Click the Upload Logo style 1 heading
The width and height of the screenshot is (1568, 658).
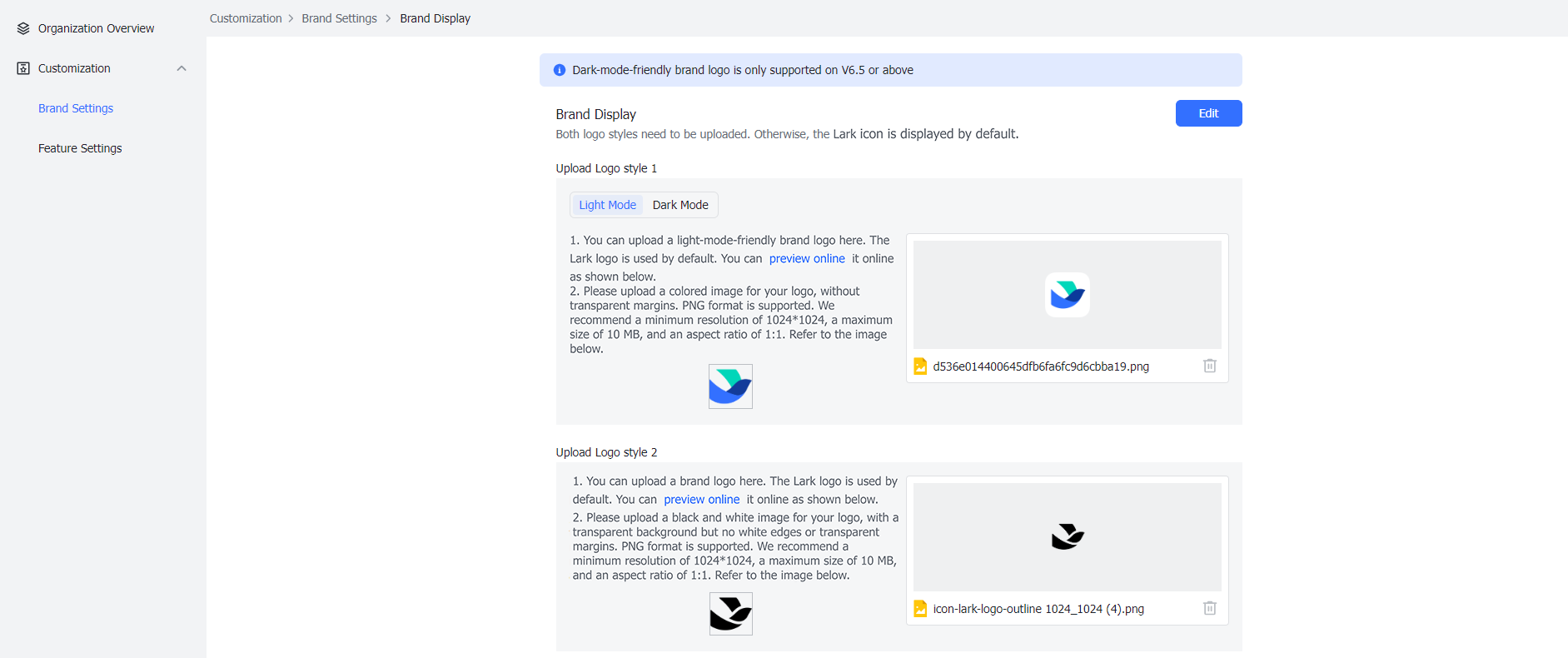click(x=606, y=168)
